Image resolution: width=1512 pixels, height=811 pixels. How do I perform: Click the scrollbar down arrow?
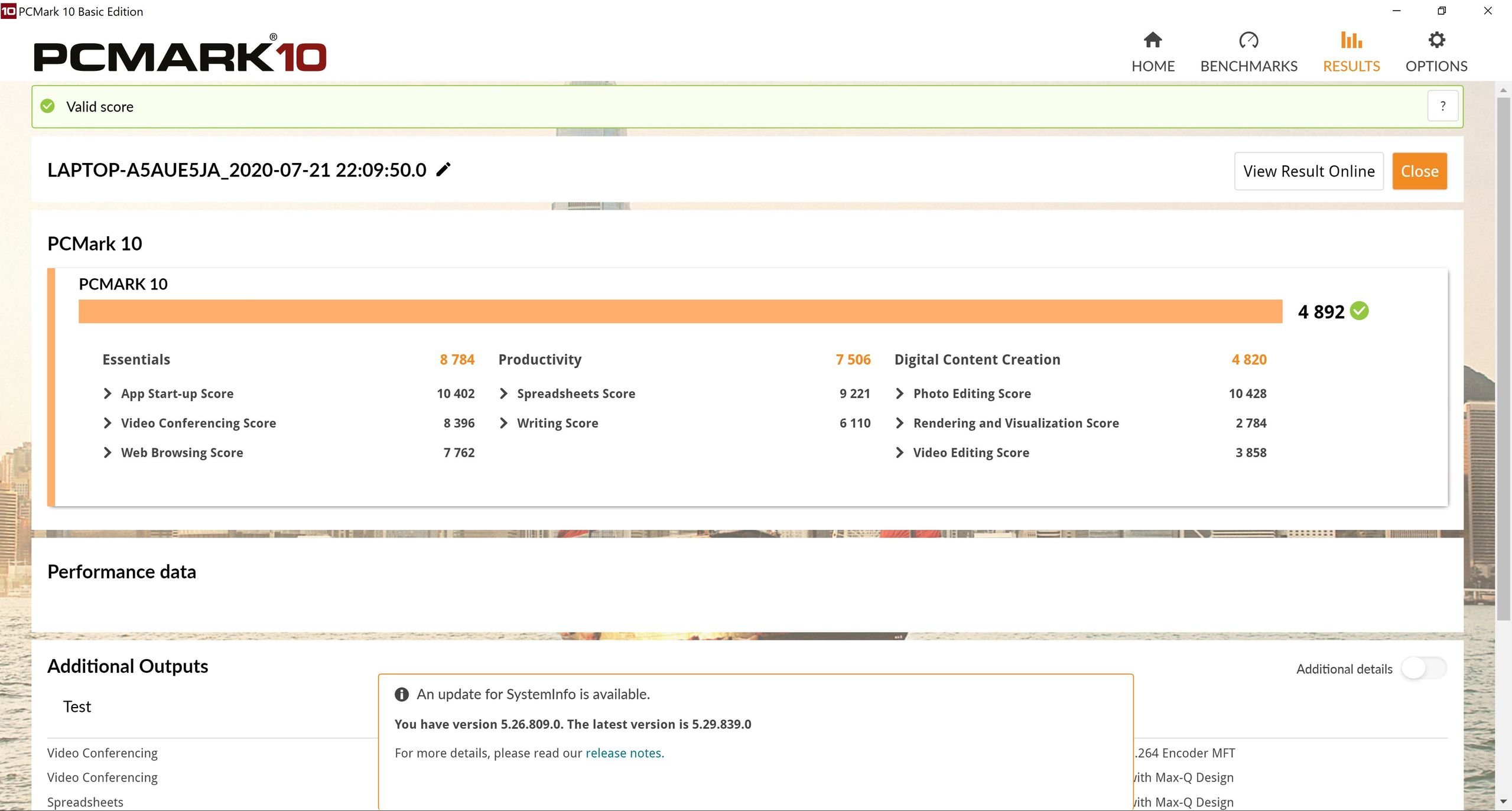[1503, 802]
